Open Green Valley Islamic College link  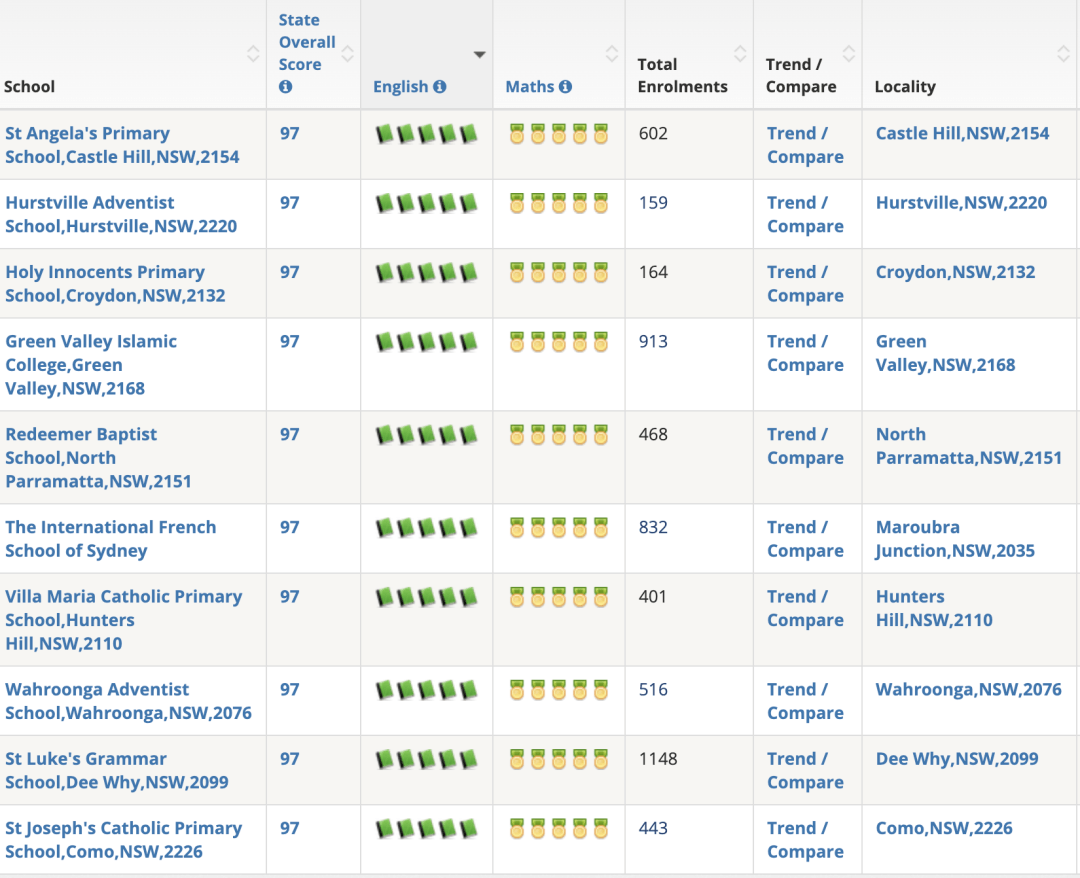(x=91, y=365)
